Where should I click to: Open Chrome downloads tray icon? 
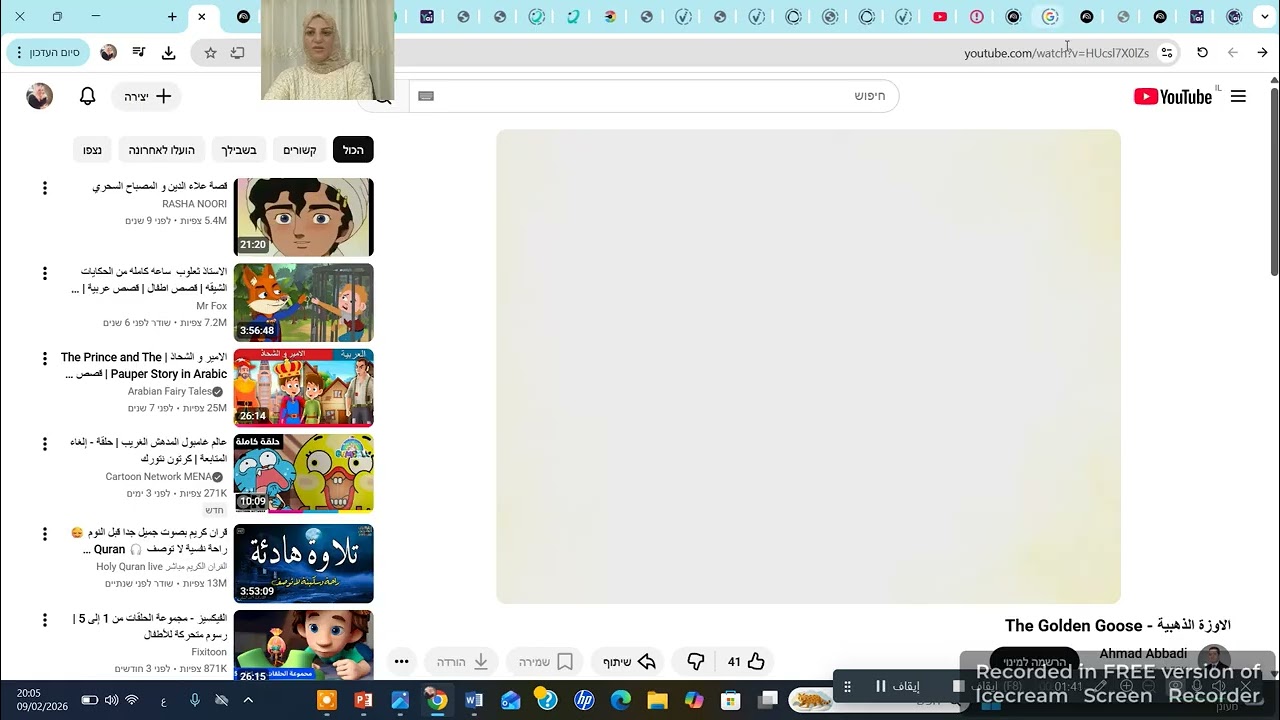pos(168,52)
